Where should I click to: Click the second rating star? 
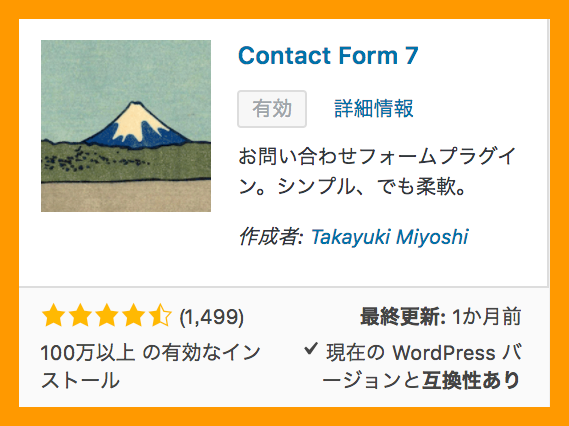click(x=80, y=316)
